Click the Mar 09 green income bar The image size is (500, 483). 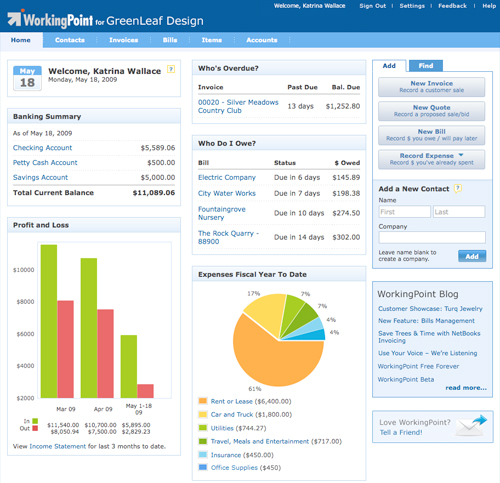49,321
